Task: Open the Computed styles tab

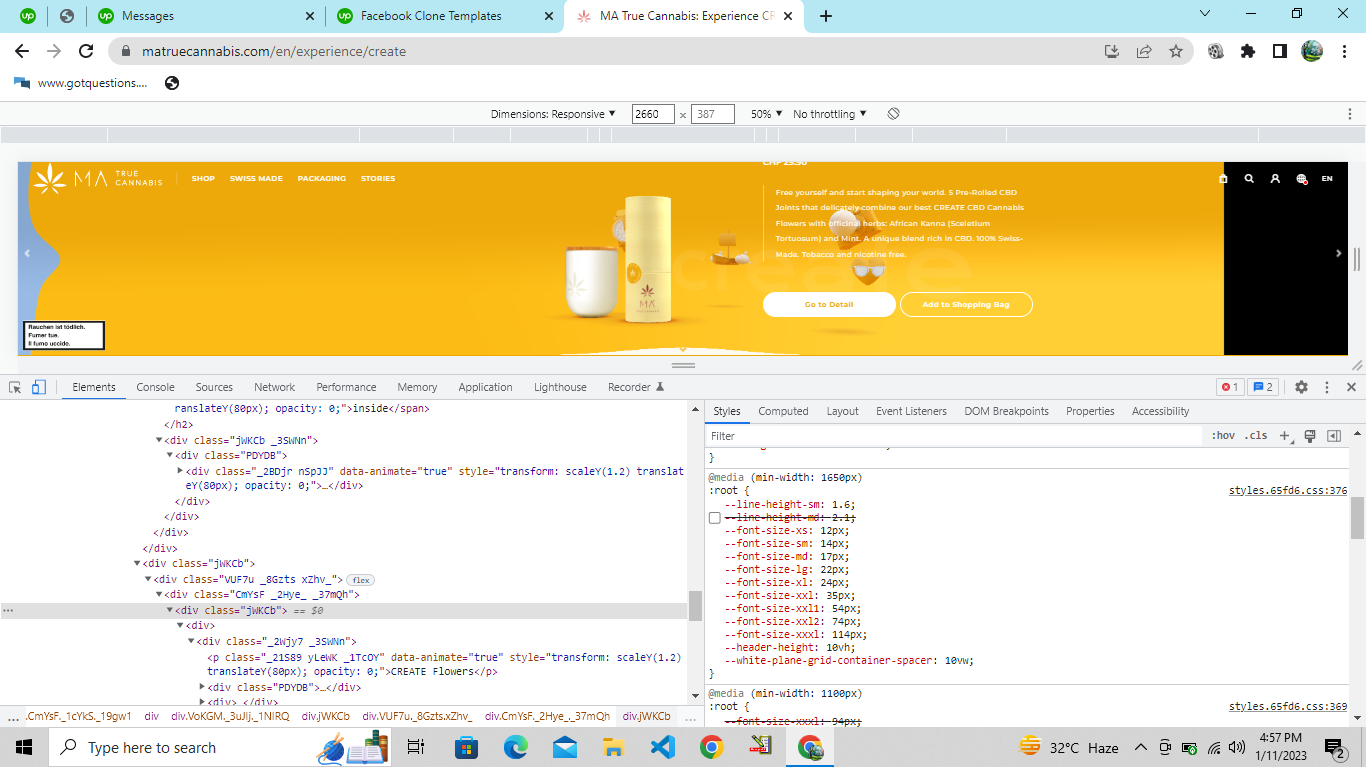Action: click(x=783, y=411)
